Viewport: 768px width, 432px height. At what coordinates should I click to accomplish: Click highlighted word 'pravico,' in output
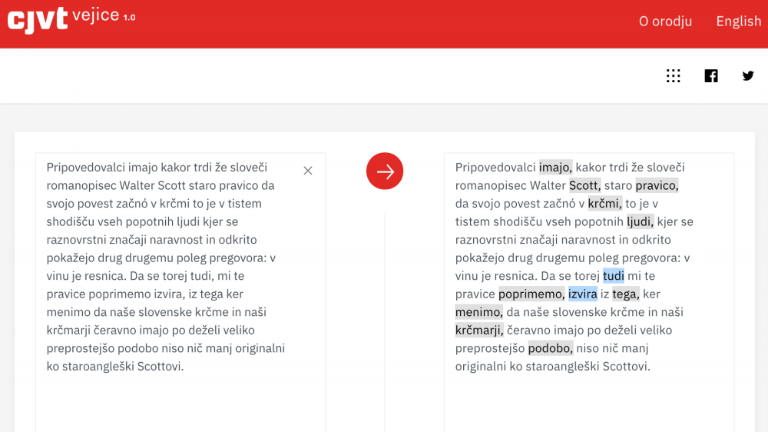[657, 186]
